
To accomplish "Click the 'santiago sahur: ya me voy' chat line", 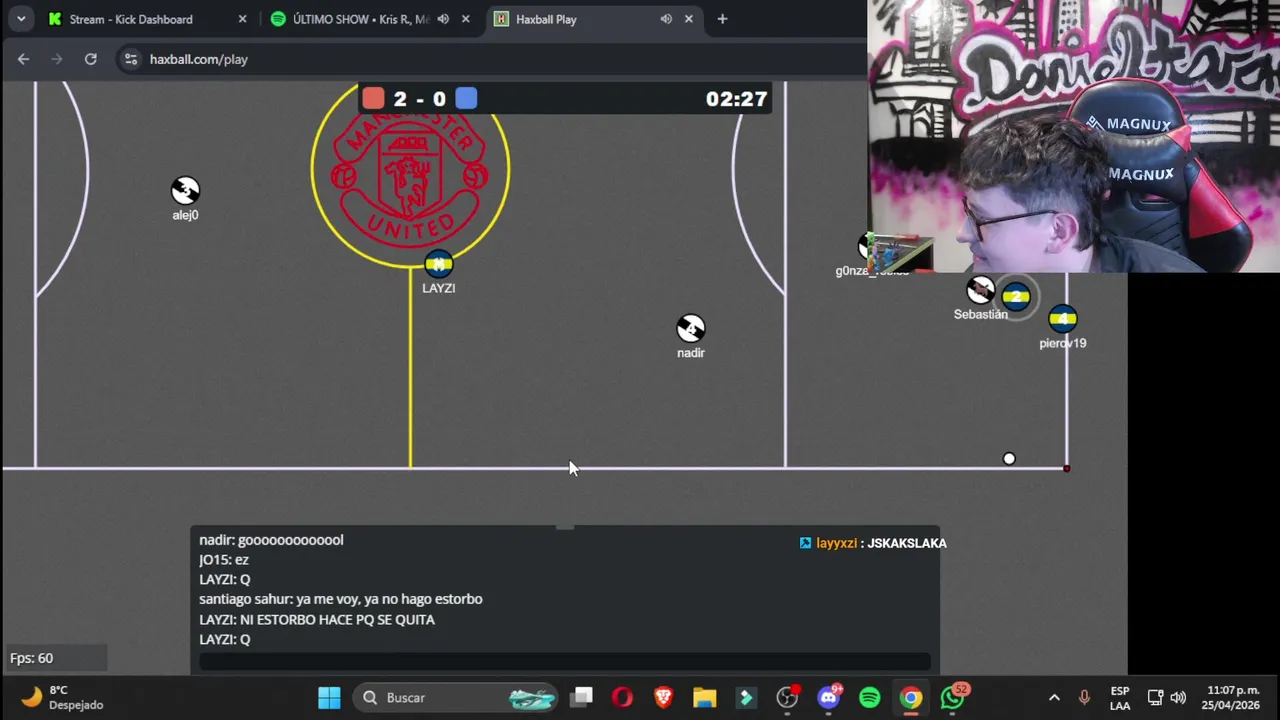I will [341, 599].
